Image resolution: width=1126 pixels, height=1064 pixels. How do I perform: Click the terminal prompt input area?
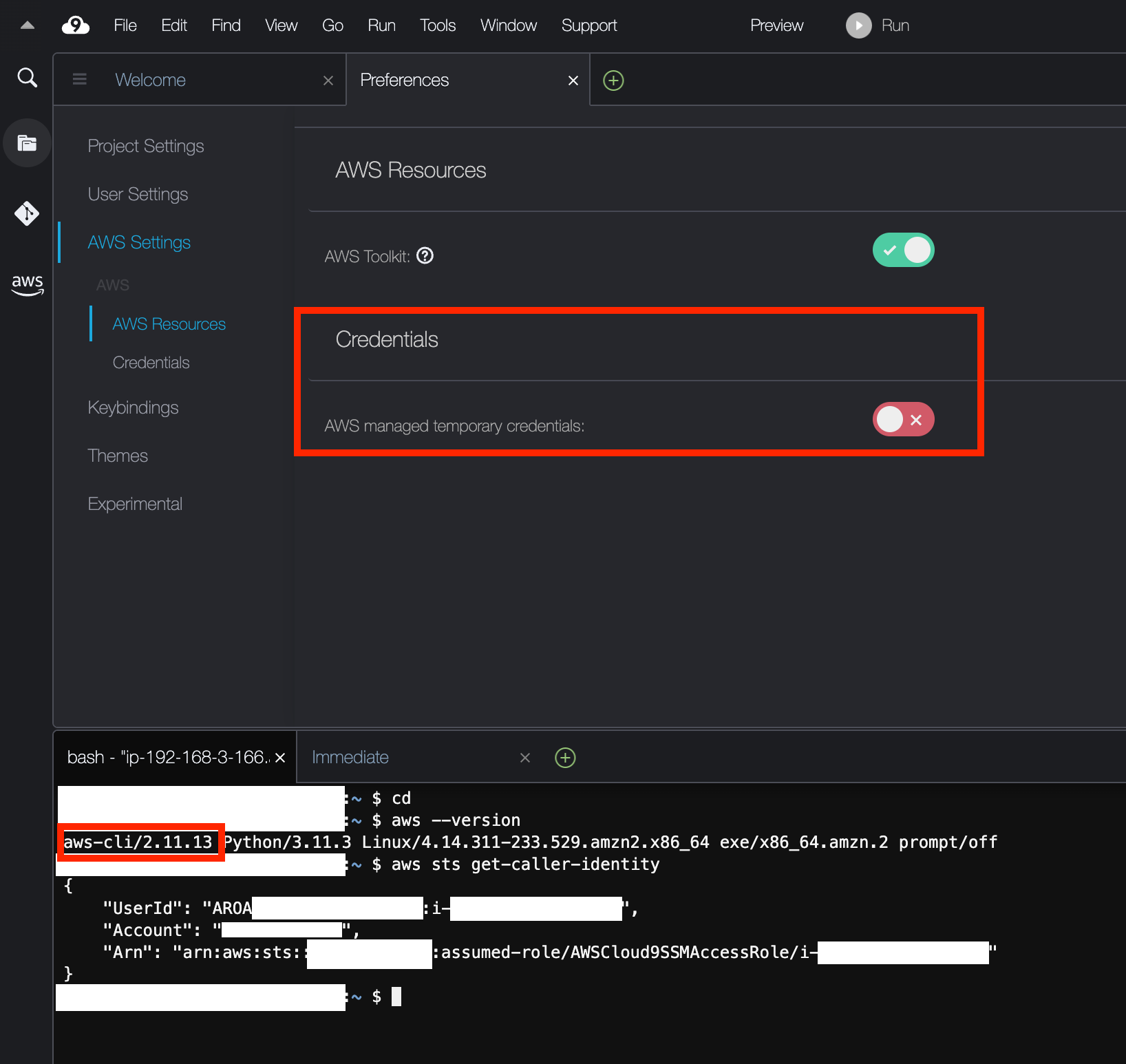coord(396,996)
